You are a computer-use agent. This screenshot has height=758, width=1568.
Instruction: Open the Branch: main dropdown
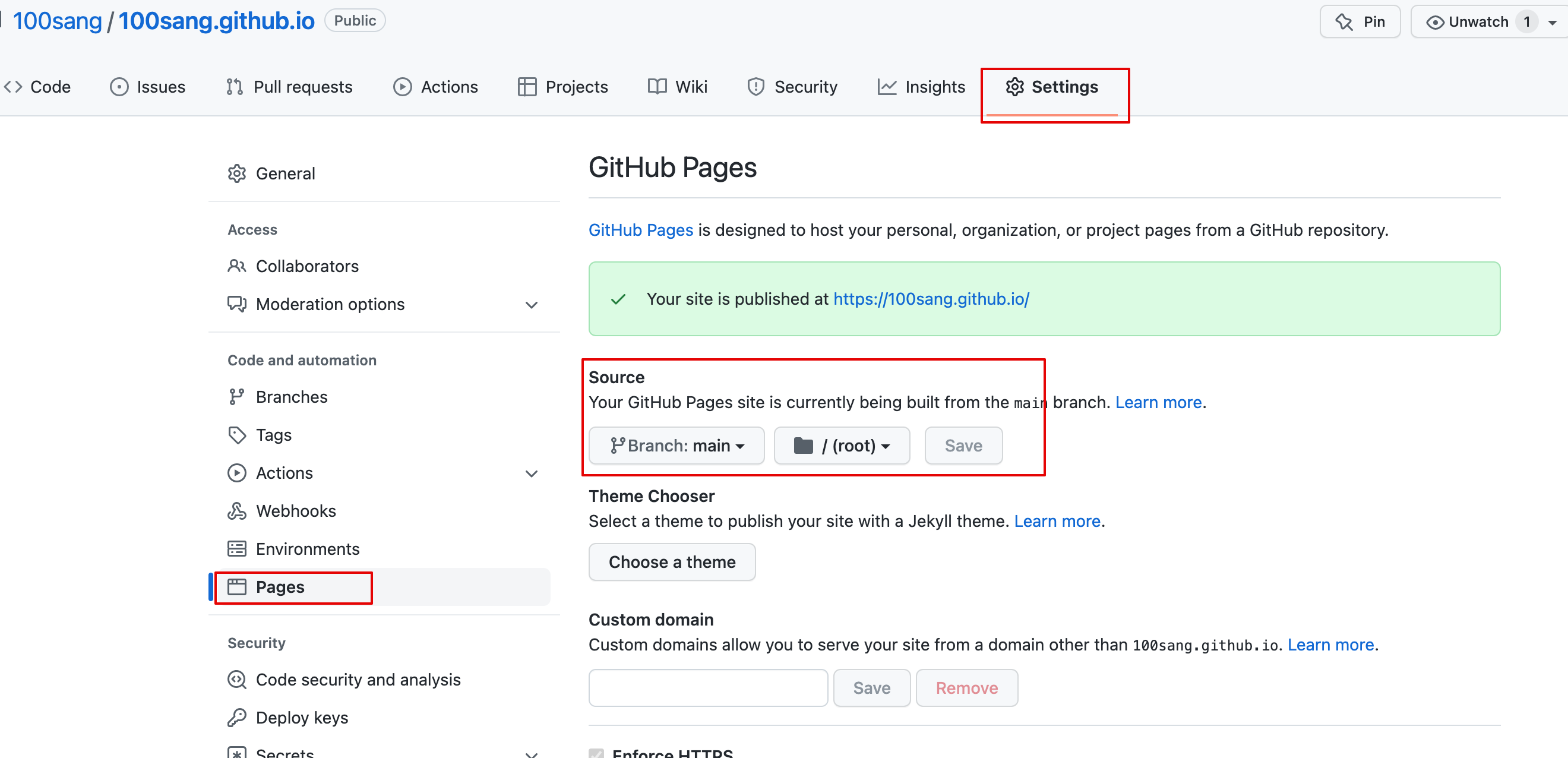pyautogui.click(x=676, y=446)
